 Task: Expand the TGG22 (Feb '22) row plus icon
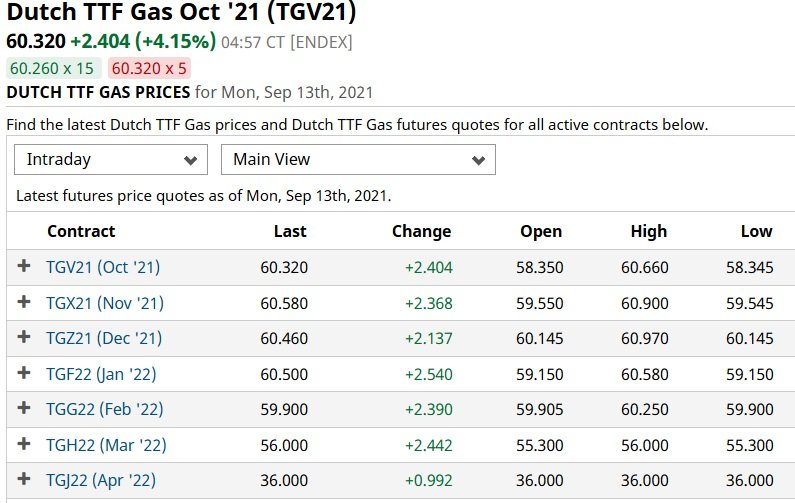[x=24, y=408]
